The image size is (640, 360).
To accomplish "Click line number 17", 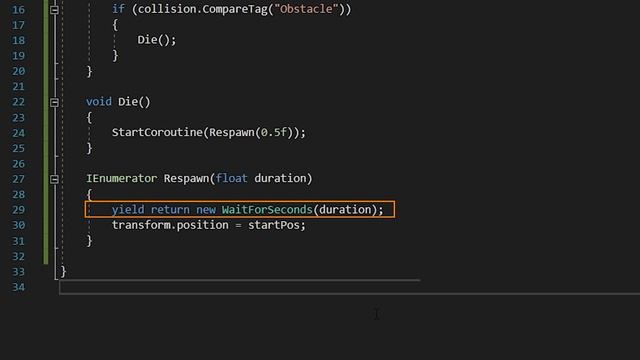I will coord(18,25).
